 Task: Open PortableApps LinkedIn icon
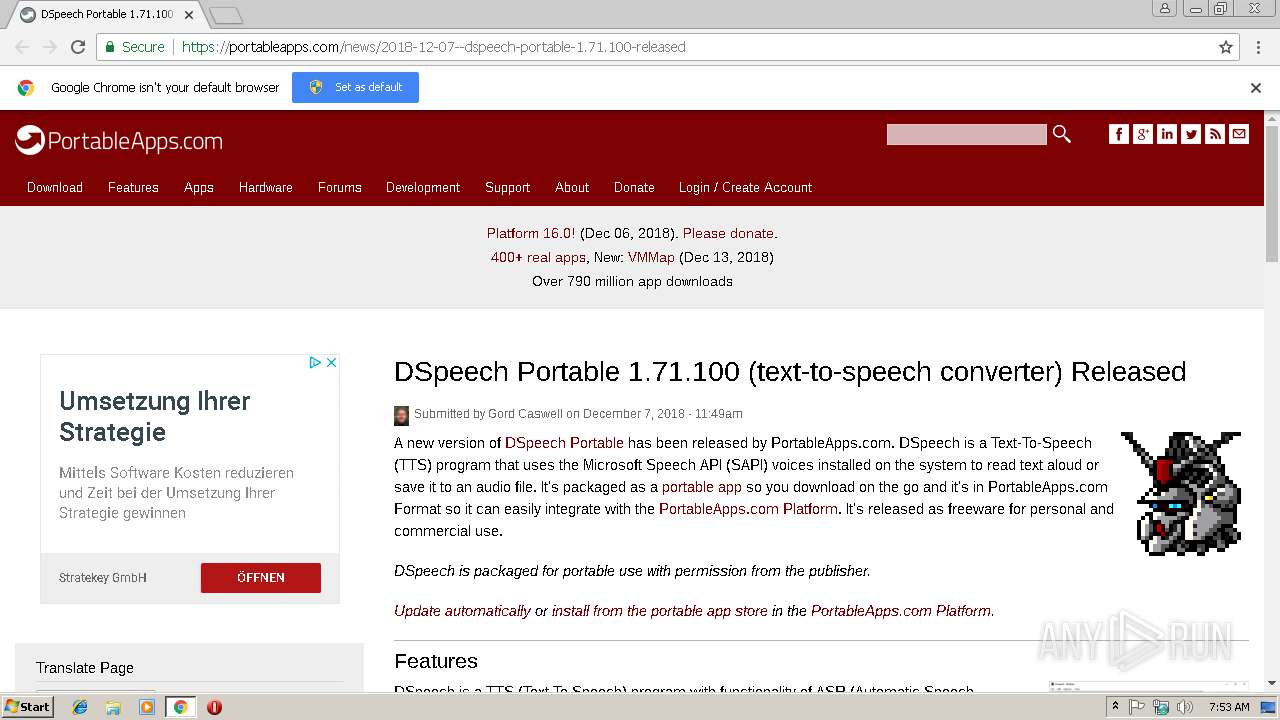pyautogui.click(x=1167, y=134)
